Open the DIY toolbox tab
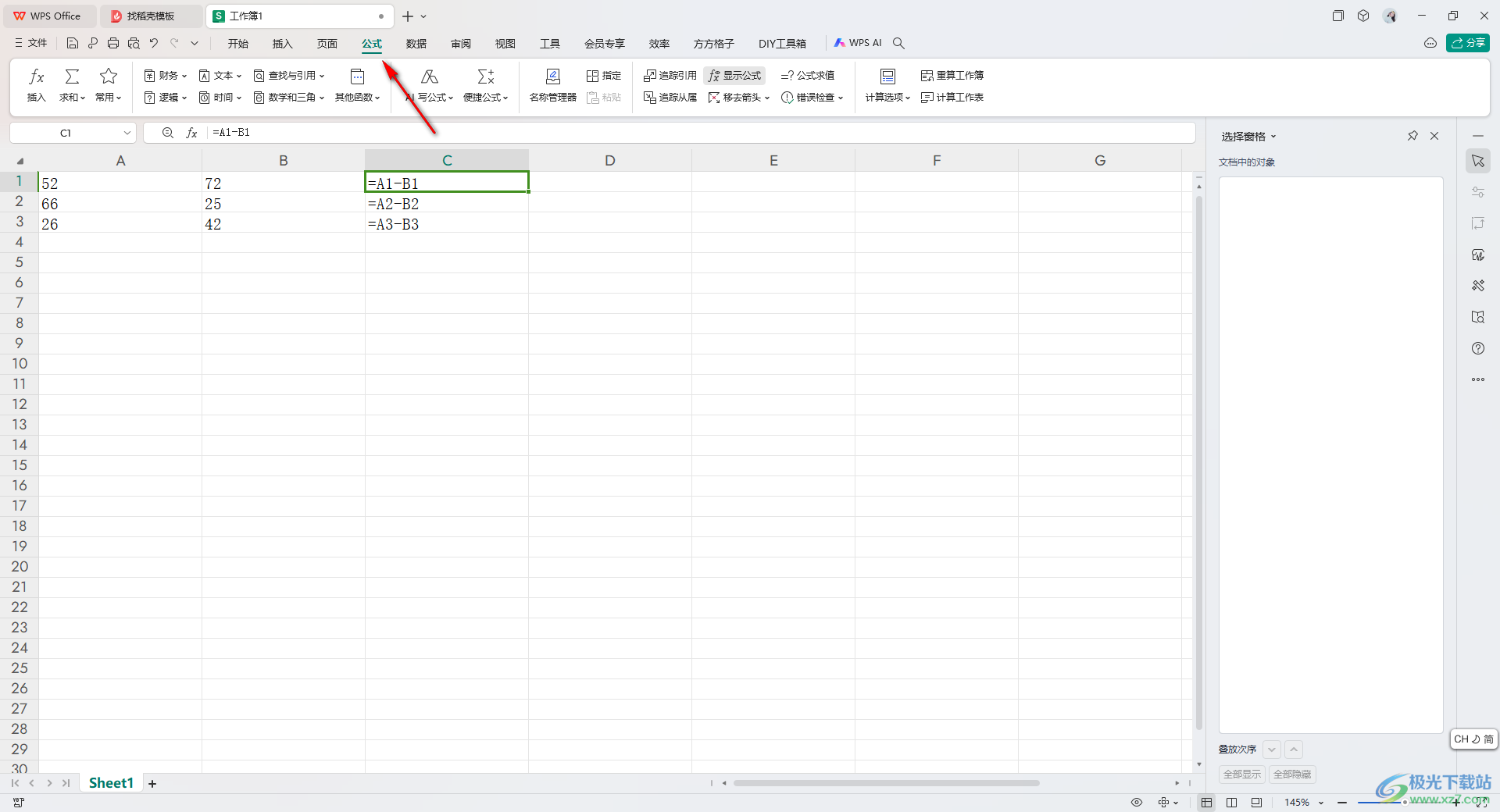This screenshot has width=1500, height=812. click(782, 44)
